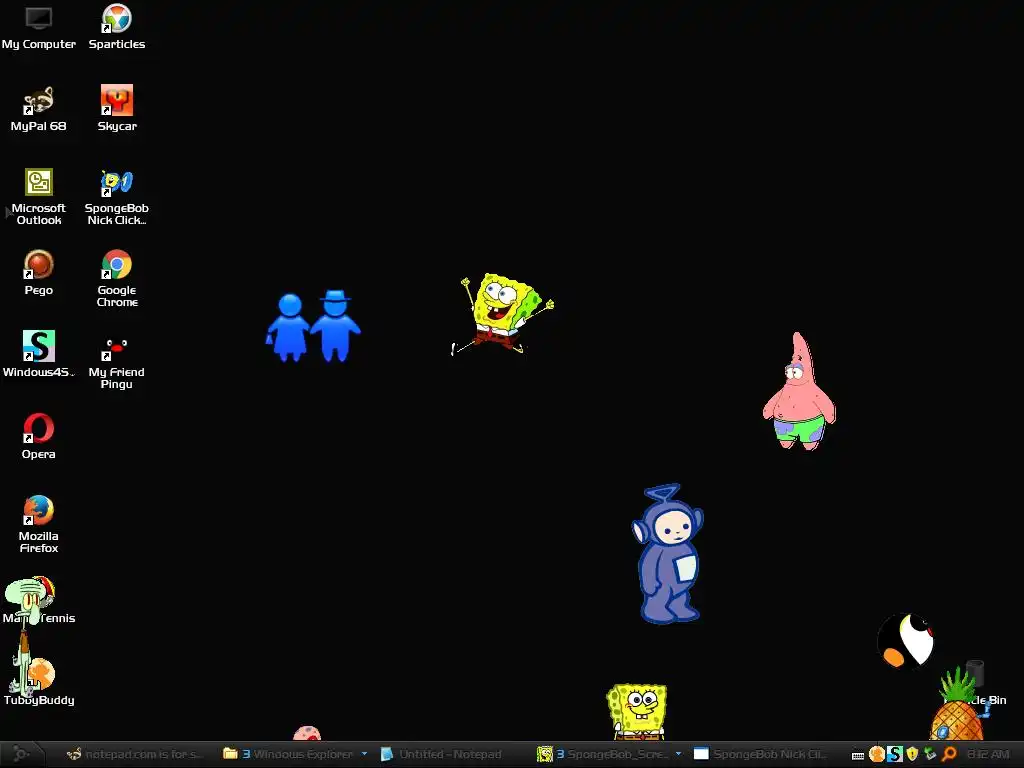The width and height of the screenshot is (1024, 768).
Task: Open the My Computer desktop icon
Action: coord(39,27)
